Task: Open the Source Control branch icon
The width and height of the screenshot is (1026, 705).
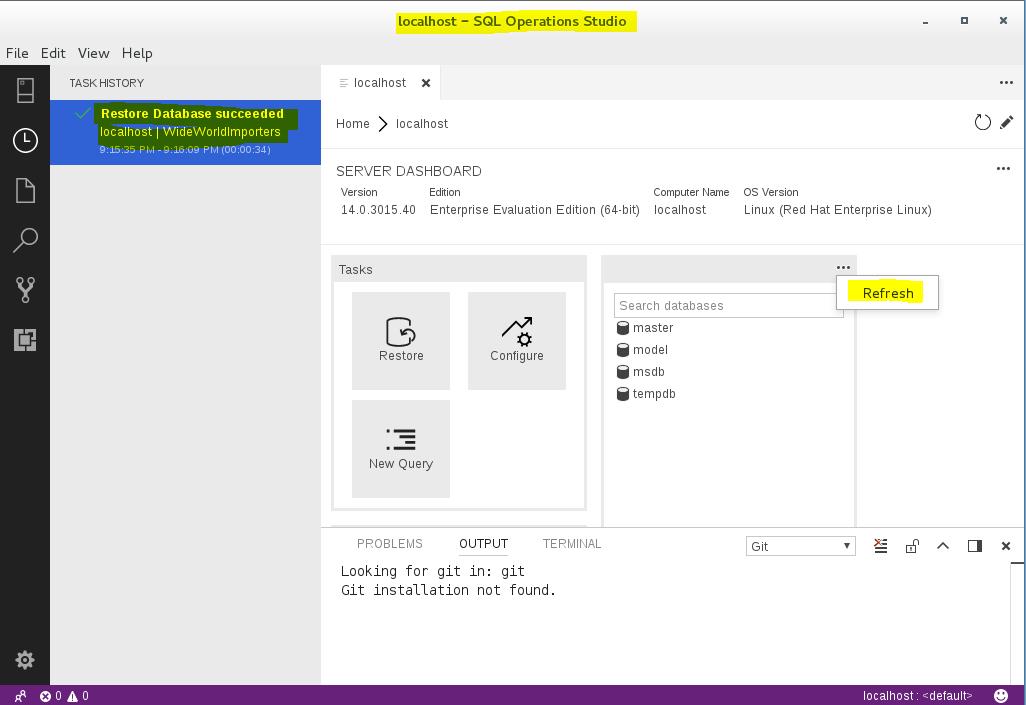Action: 25,290
